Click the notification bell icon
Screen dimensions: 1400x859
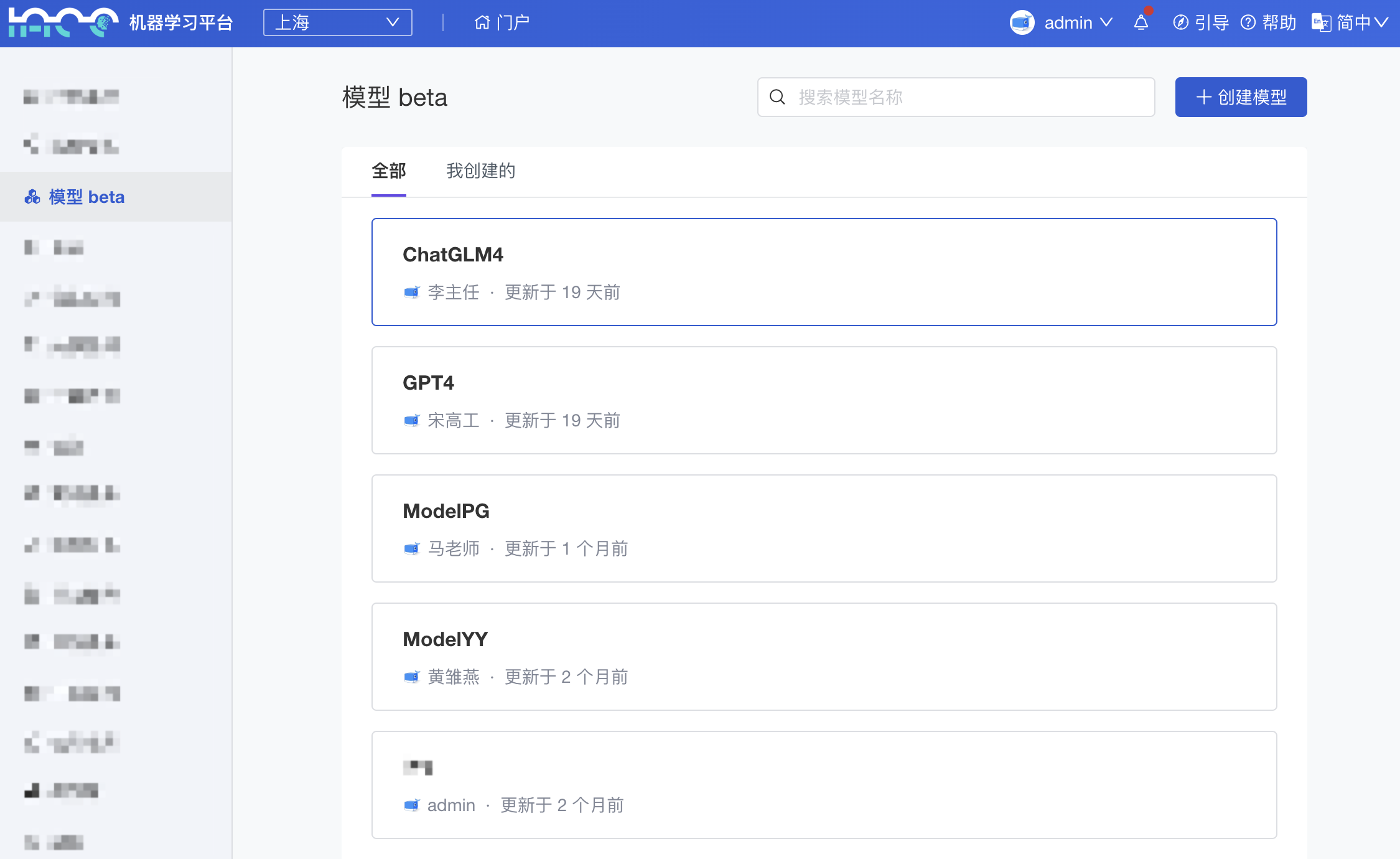click(x=1141, y=23)
